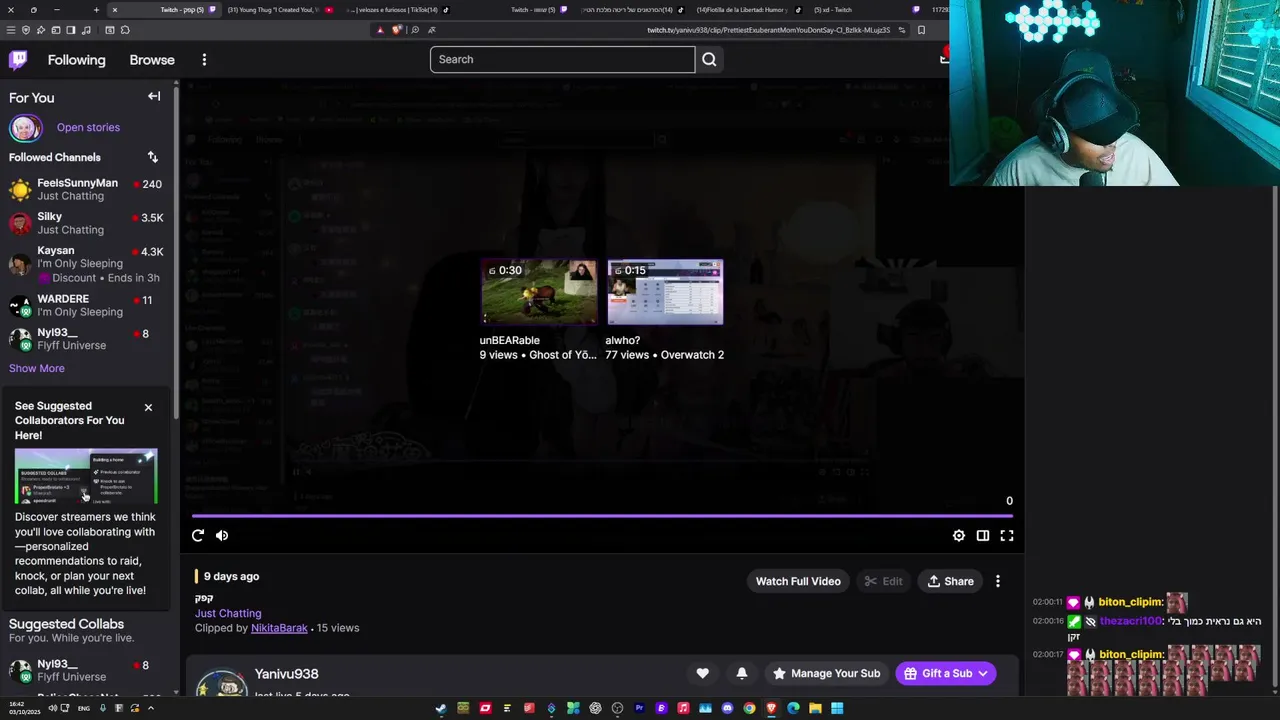Click the search magnifier button
This screenshot has width=1280, height=720.
(709, 59)
